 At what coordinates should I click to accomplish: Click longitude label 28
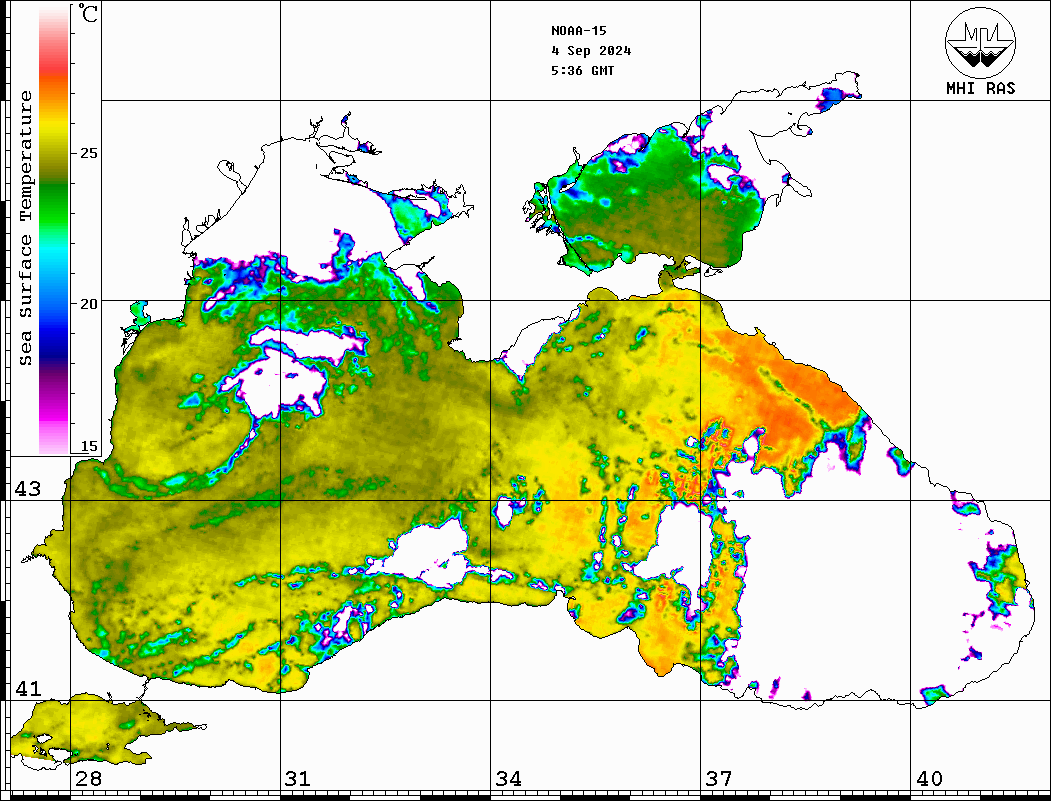[88, 779]
